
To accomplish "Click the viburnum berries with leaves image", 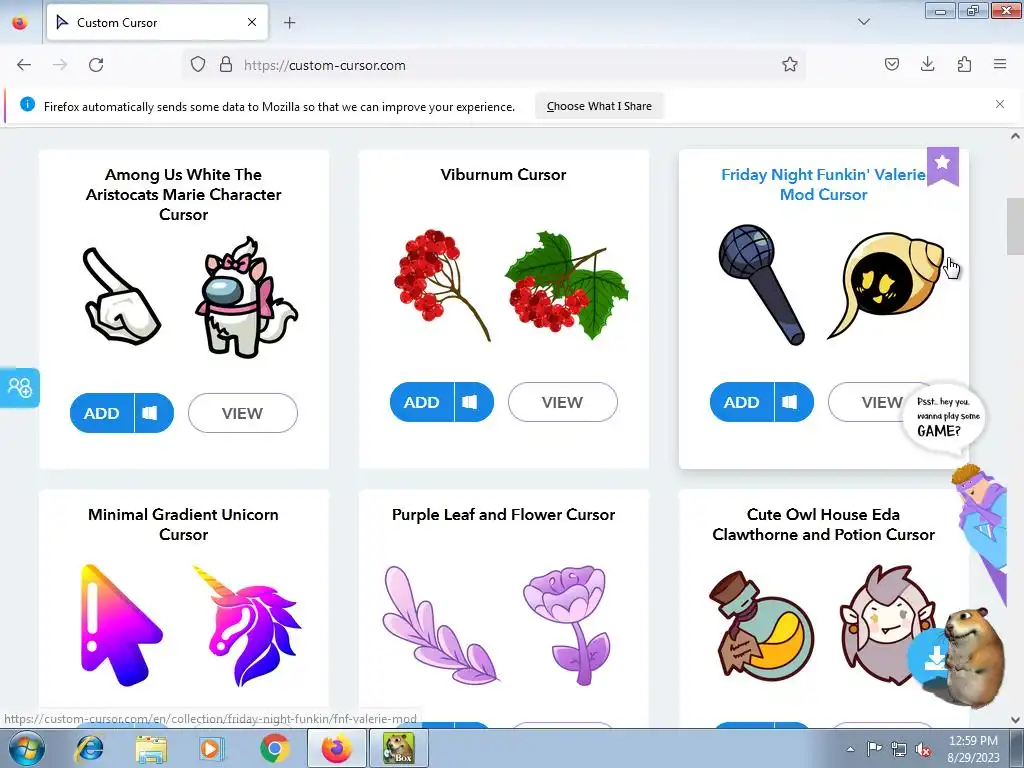I will pyautogui.click(x=566, y=284).
